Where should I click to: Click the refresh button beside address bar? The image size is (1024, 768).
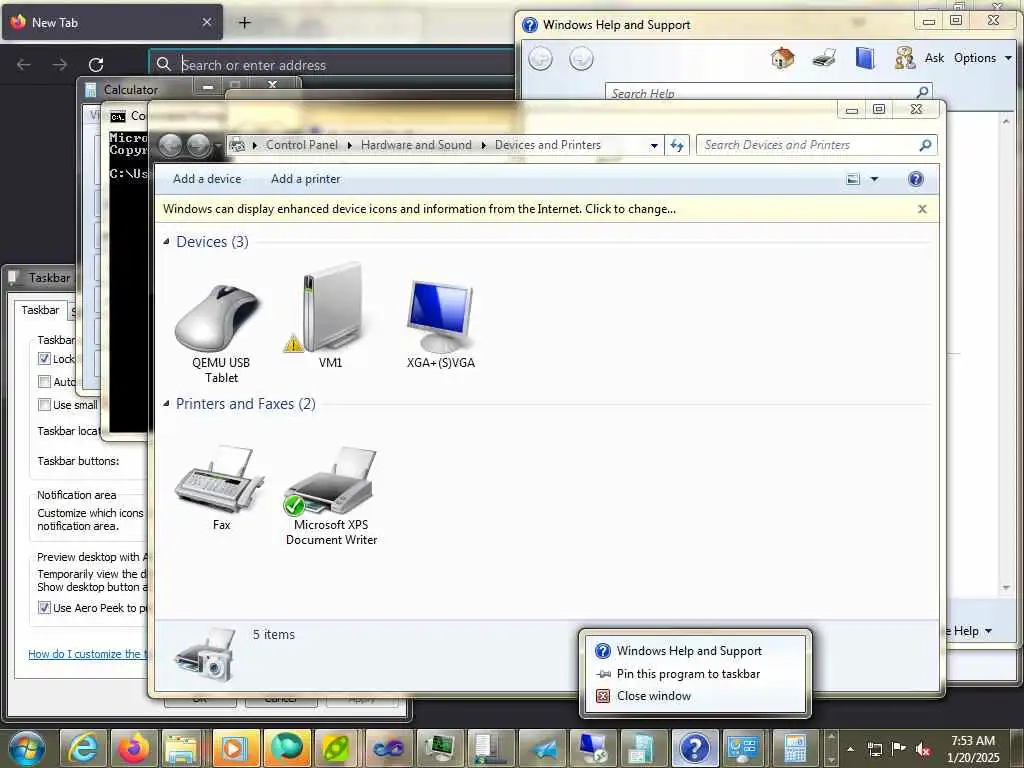(677, 145)
